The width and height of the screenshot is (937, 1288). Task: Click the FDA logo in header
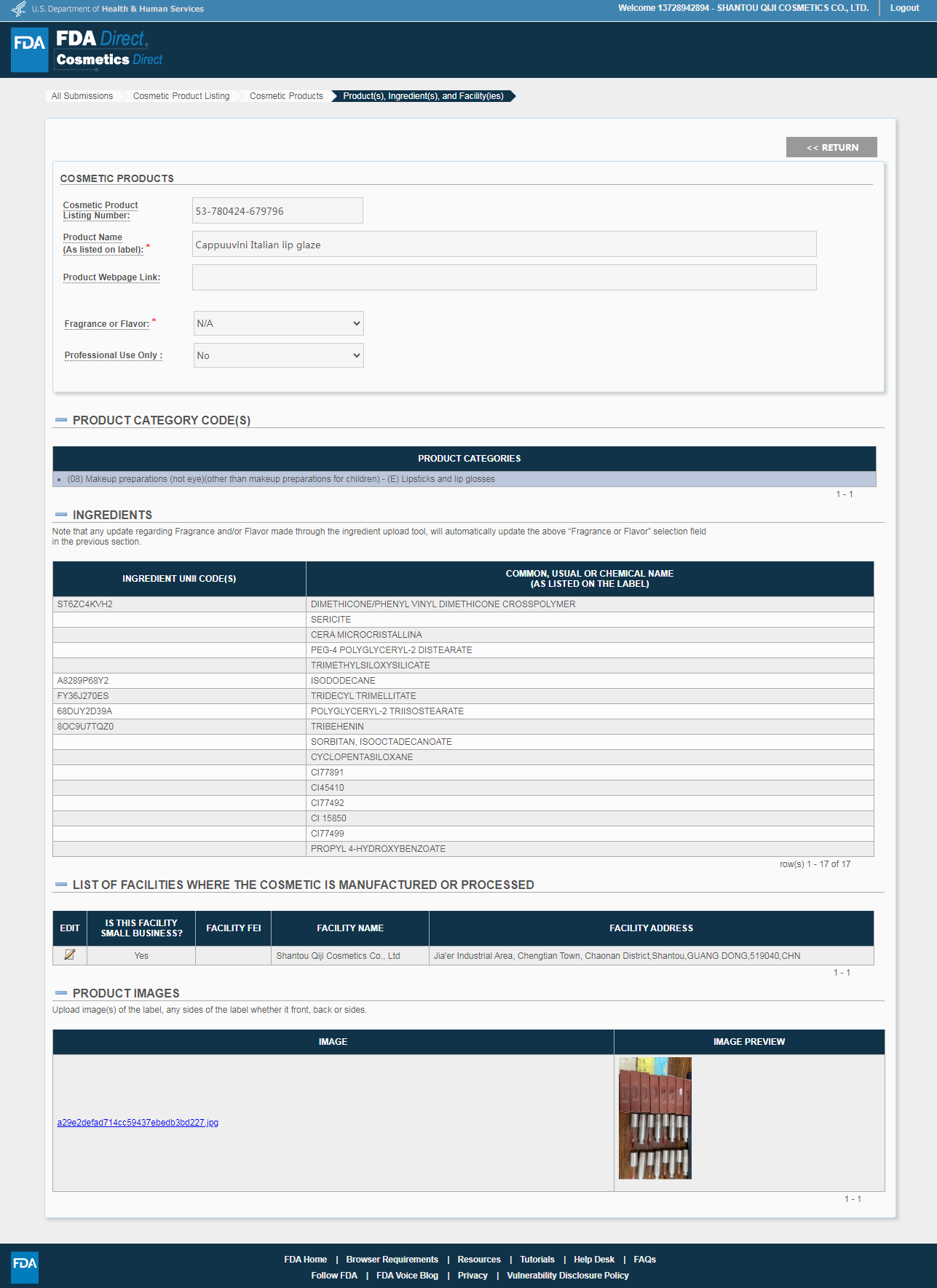pyautogui.click(x=30, y=50)
